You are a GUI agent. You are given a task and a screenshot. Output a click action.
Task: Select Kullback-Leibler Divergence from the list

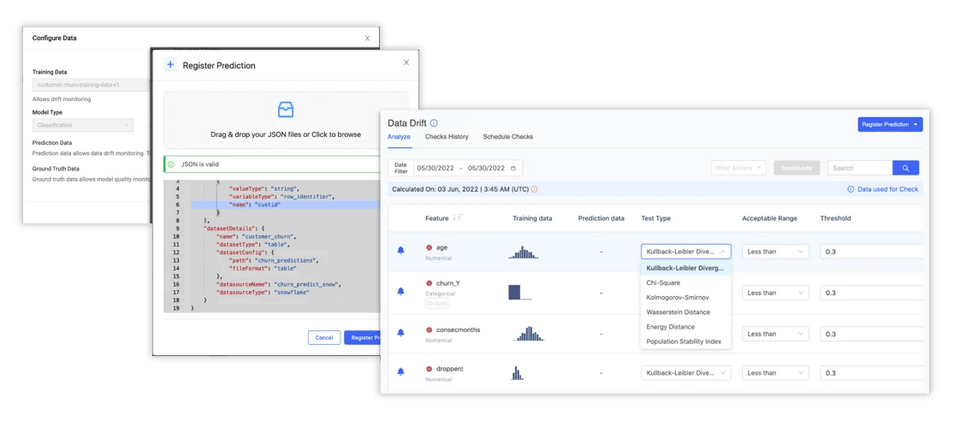(686, 268)
